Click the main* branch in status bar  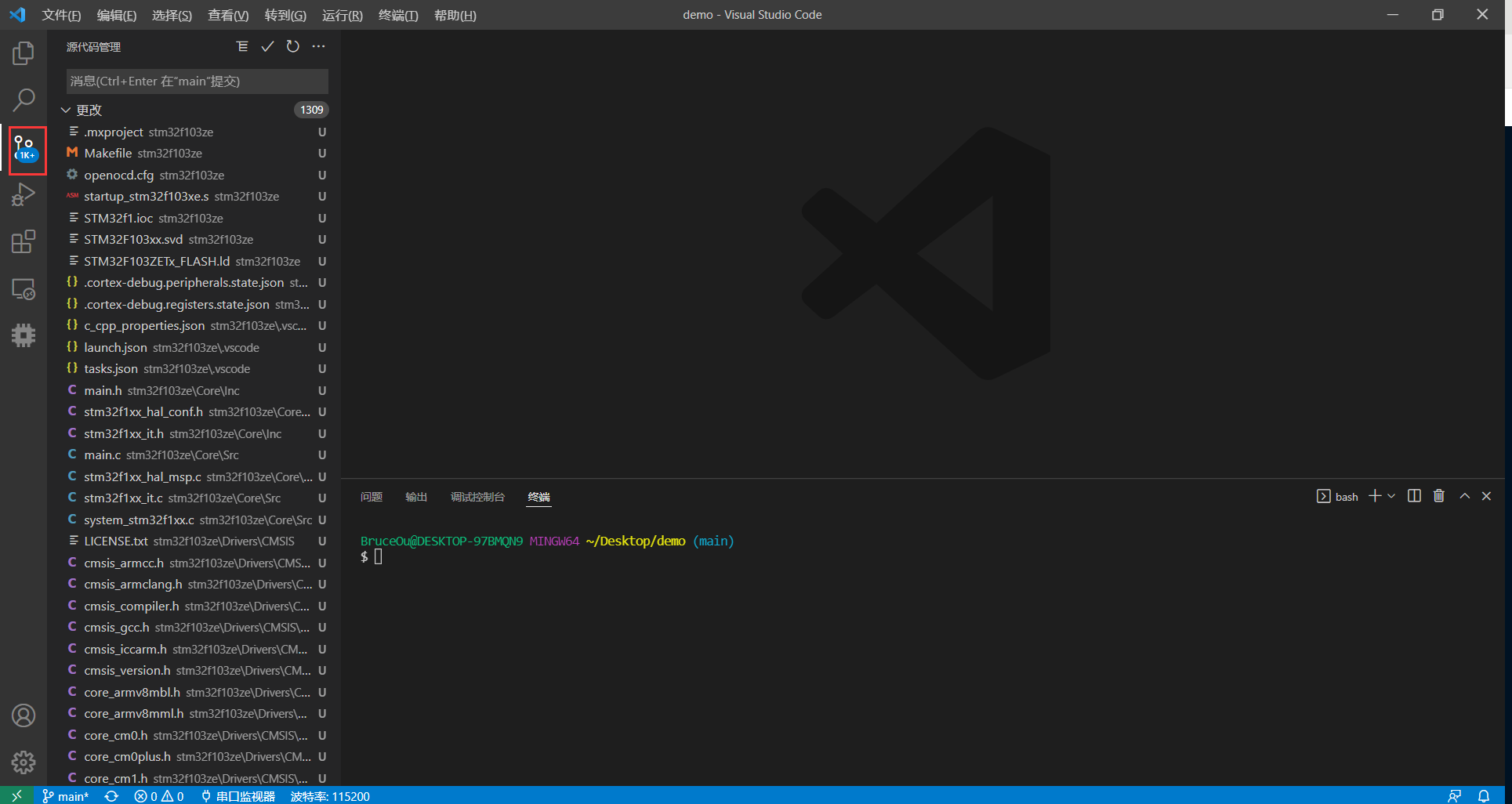pos(66,795)
